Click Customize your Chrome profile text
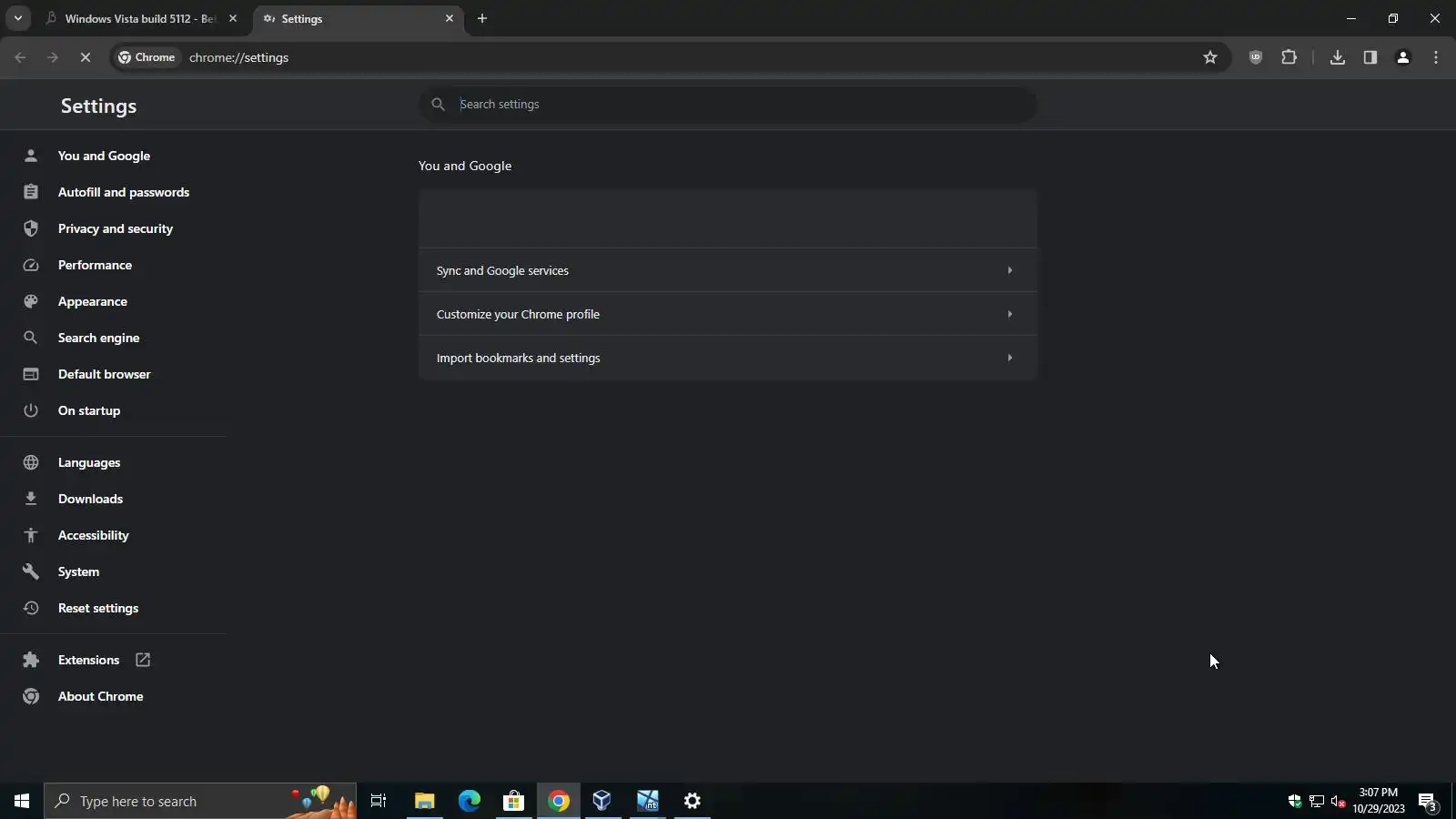This screenshot has height=819, width=1456. pos(518,314)
